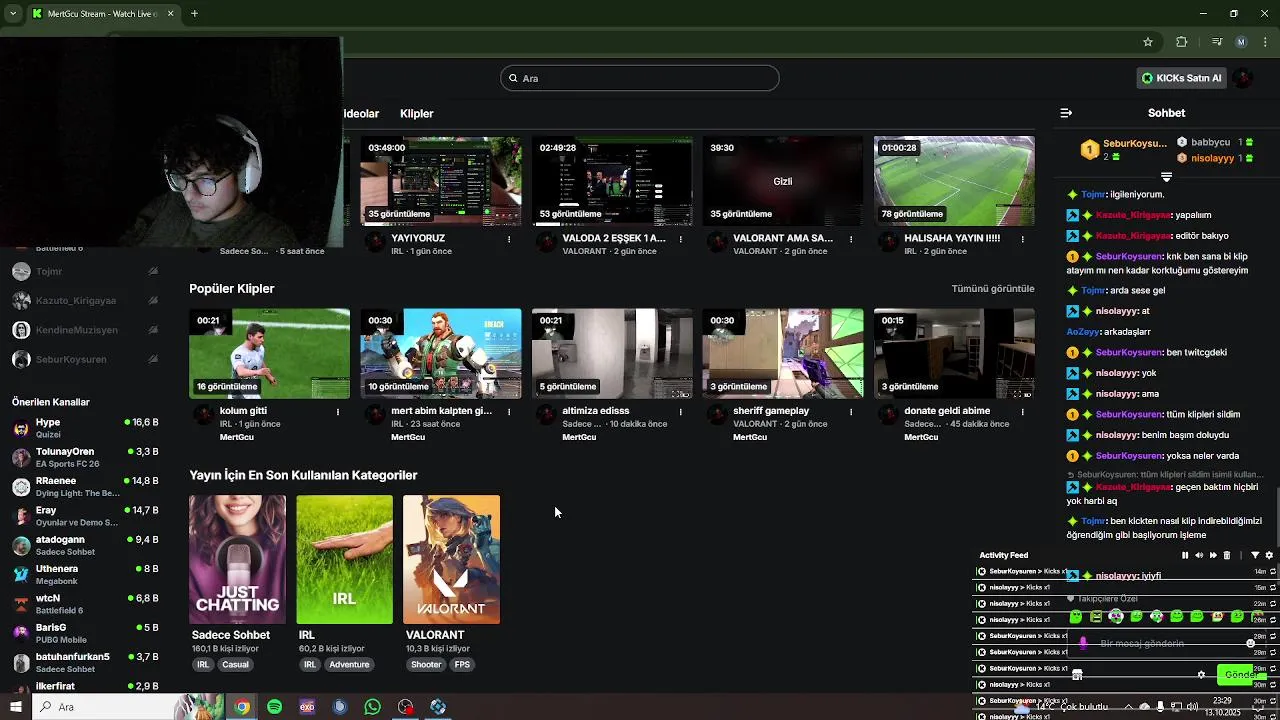Click Tümünü görüntüle for popular clips
The image size is (1280, 720).
(x=993, y=289)
